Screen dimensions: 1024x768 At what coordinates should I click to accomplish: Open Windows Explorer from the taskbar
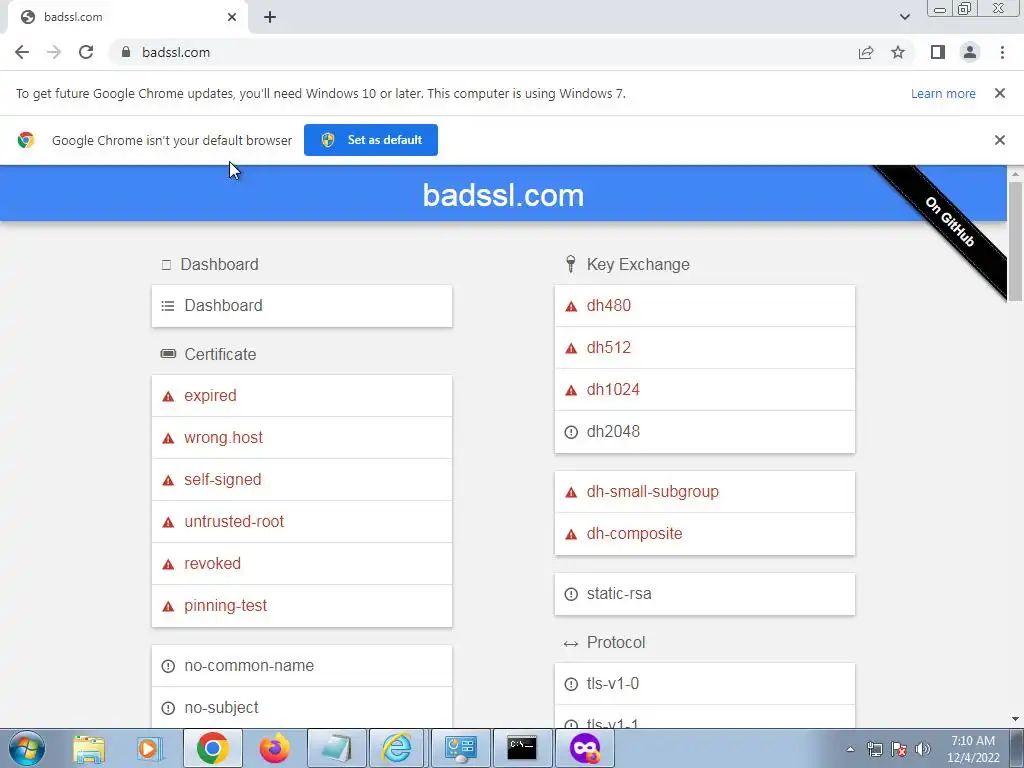tap(89, 748)
